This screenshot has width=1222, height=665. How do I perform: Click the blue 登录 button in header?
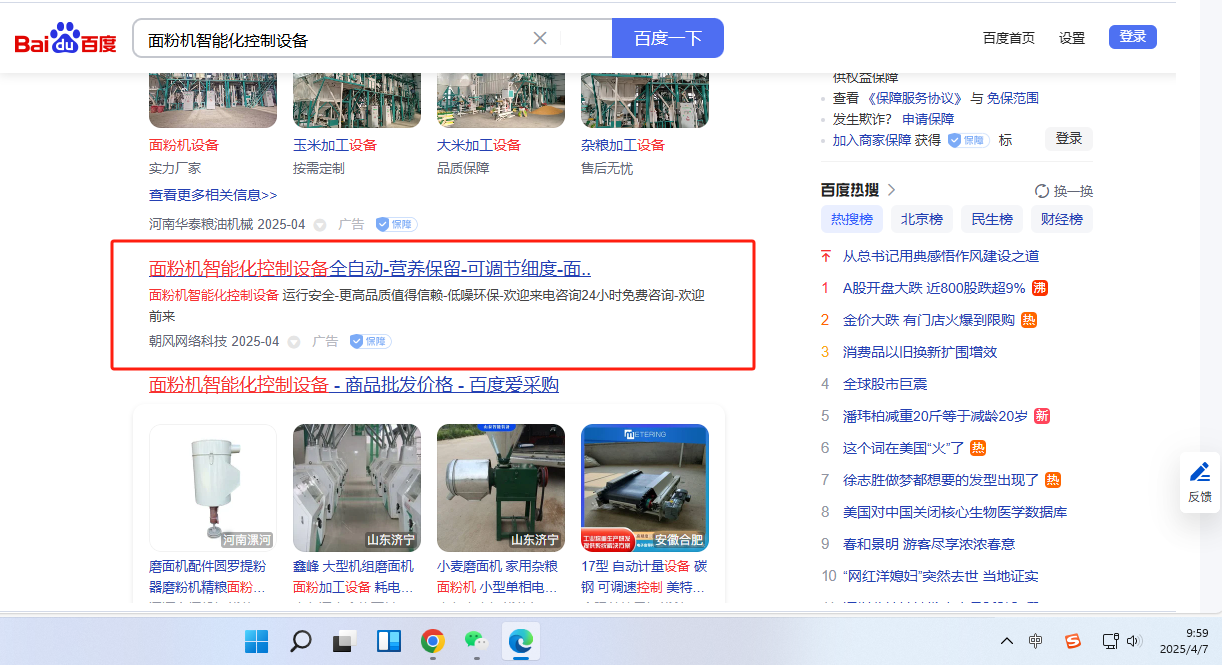(1133, 37)
